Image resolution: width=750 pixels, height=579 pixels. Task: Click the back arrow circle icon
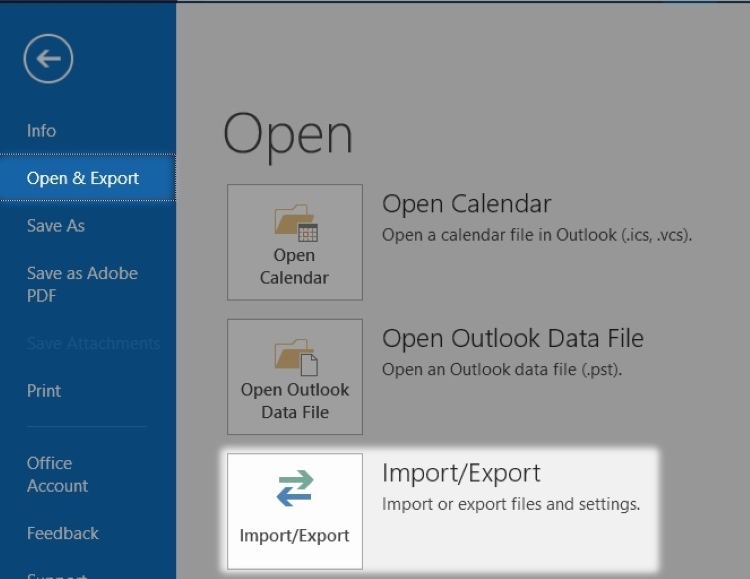click(x=48, y=59)
